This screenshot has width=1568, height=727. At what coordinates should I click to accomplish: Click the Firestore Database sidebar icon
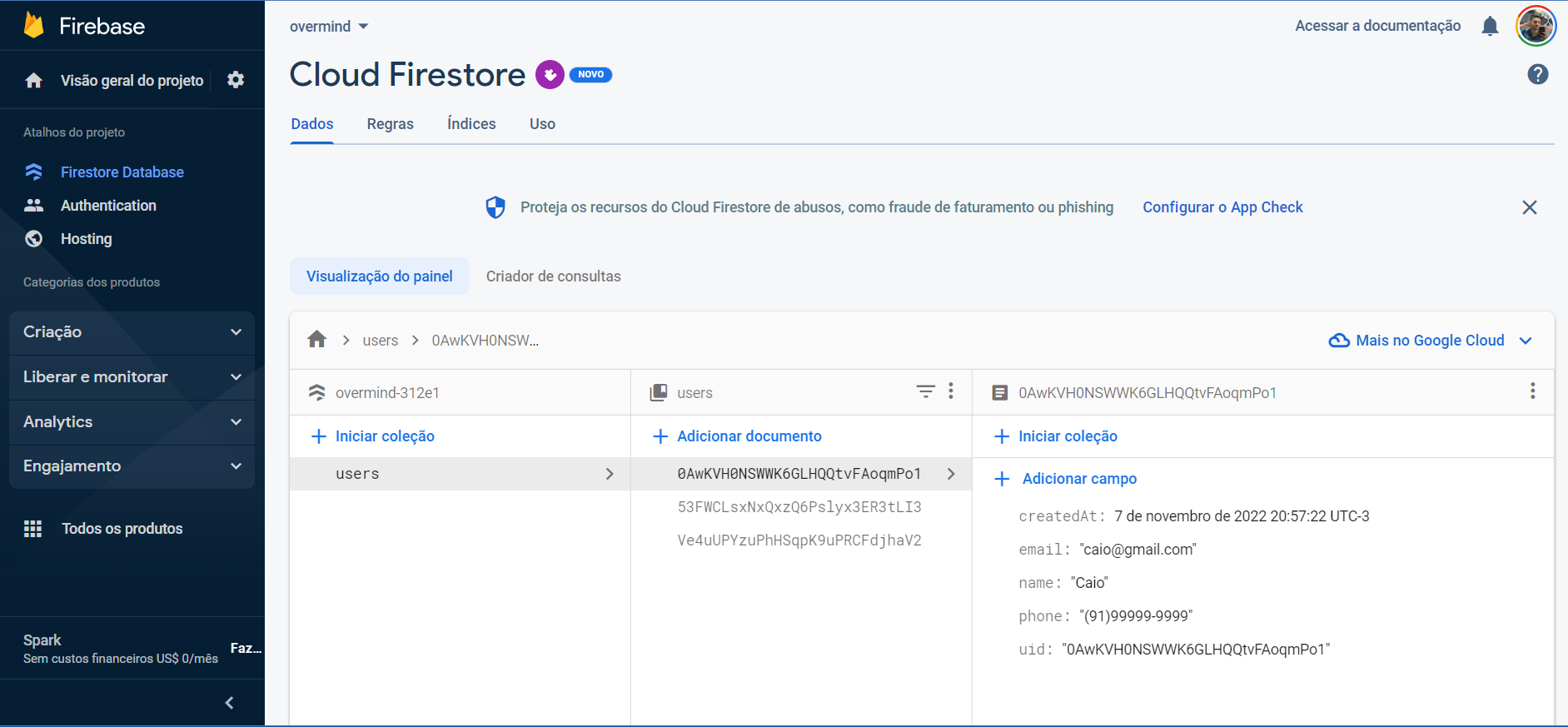(x=34, y=172)
